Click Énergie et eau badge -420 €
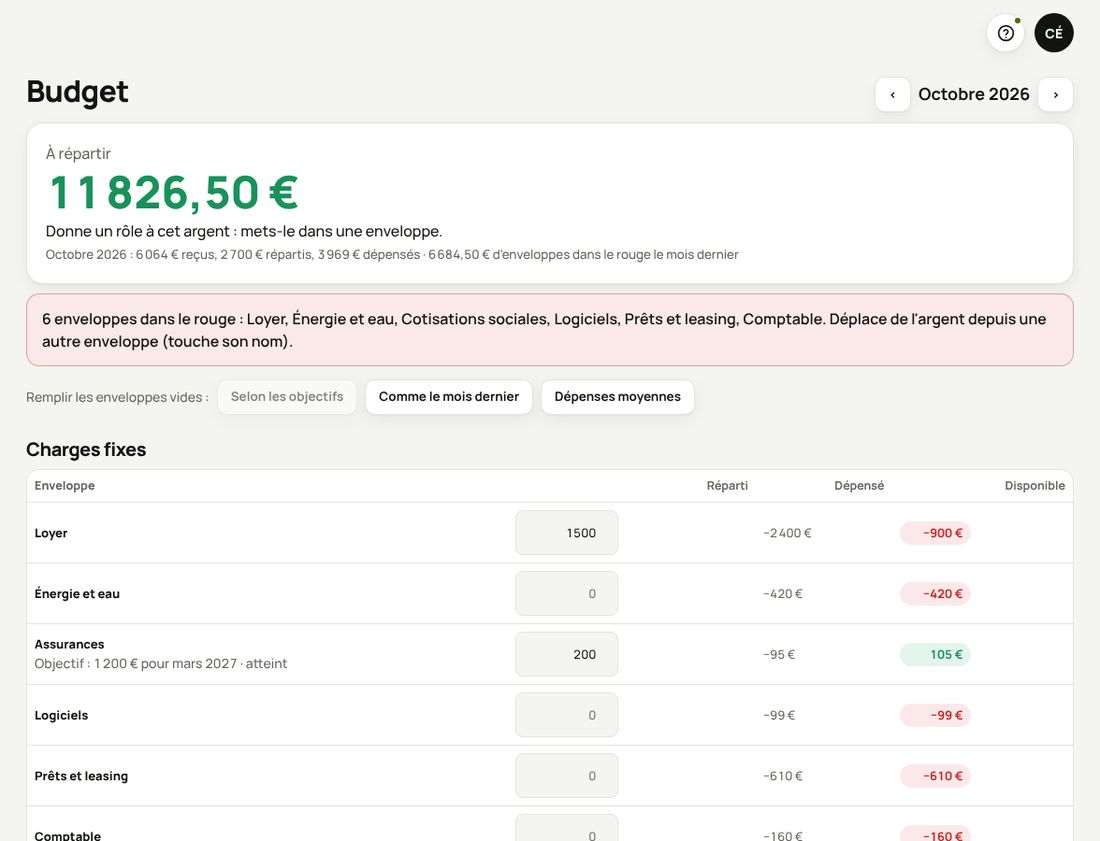 tap(935, 593)
